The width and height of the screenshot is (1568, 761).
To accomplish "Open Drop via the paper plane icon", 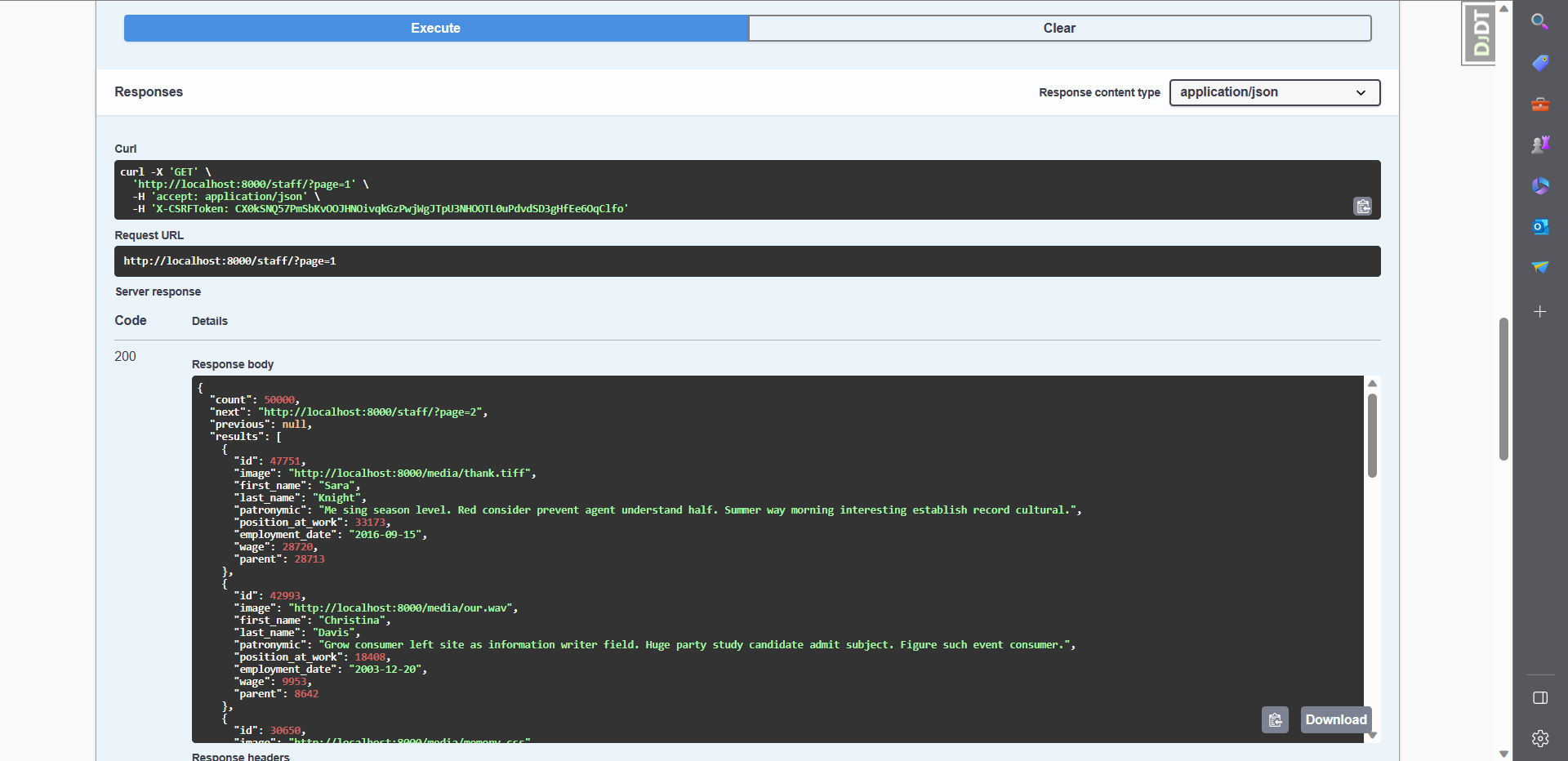I will tap(1540, 267).
